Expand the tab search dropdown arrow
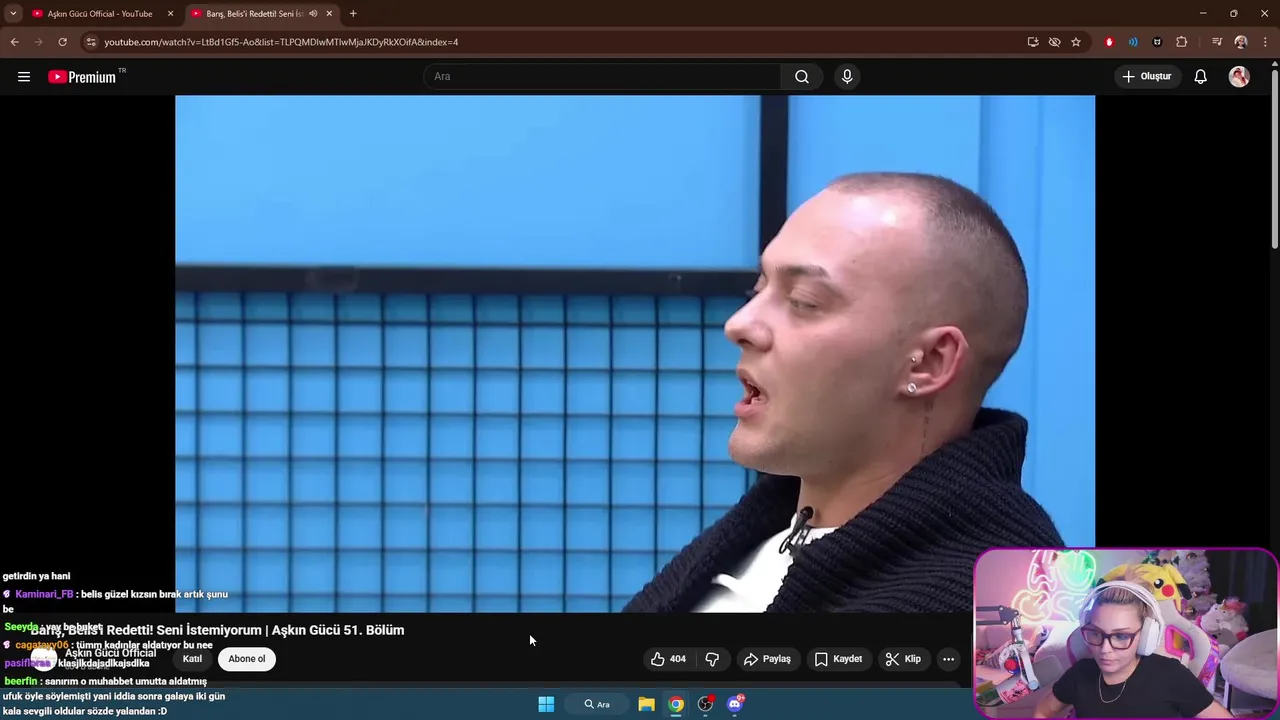The image size is (1280, 720). [13, 14]
